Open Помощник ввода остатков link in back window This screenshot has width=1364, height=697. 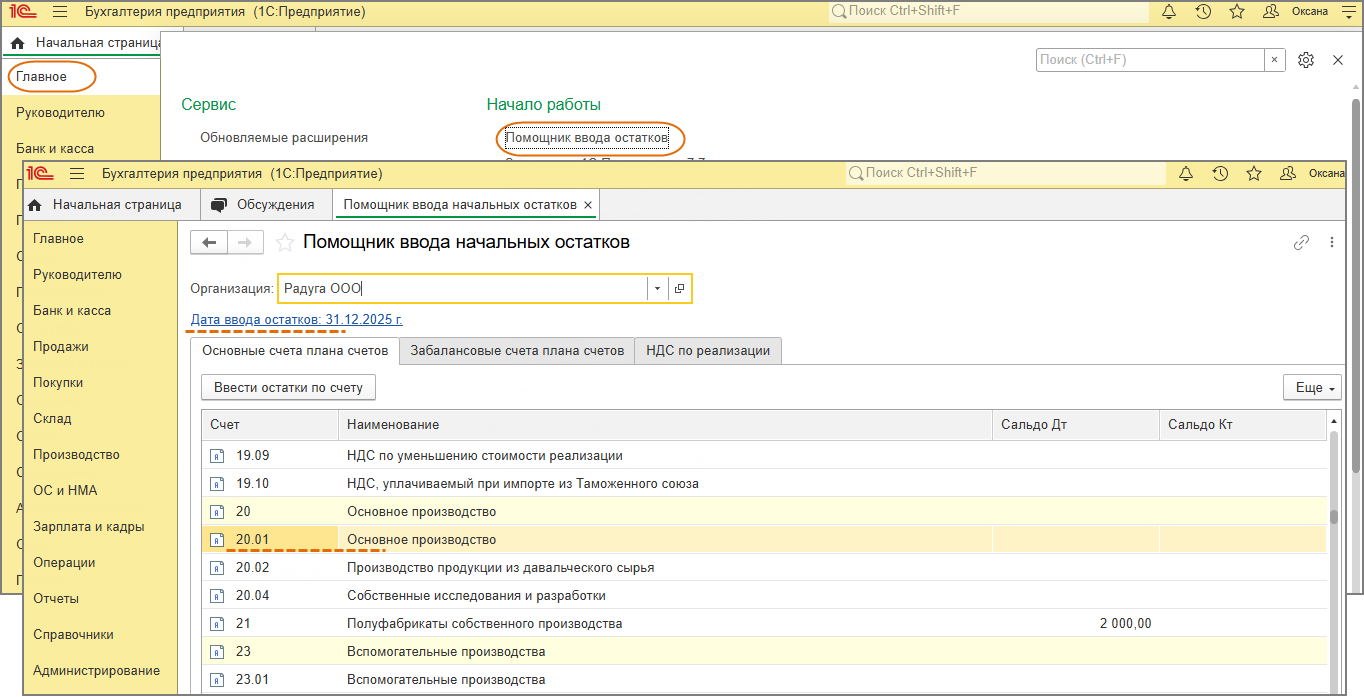[x=587, y=138]
